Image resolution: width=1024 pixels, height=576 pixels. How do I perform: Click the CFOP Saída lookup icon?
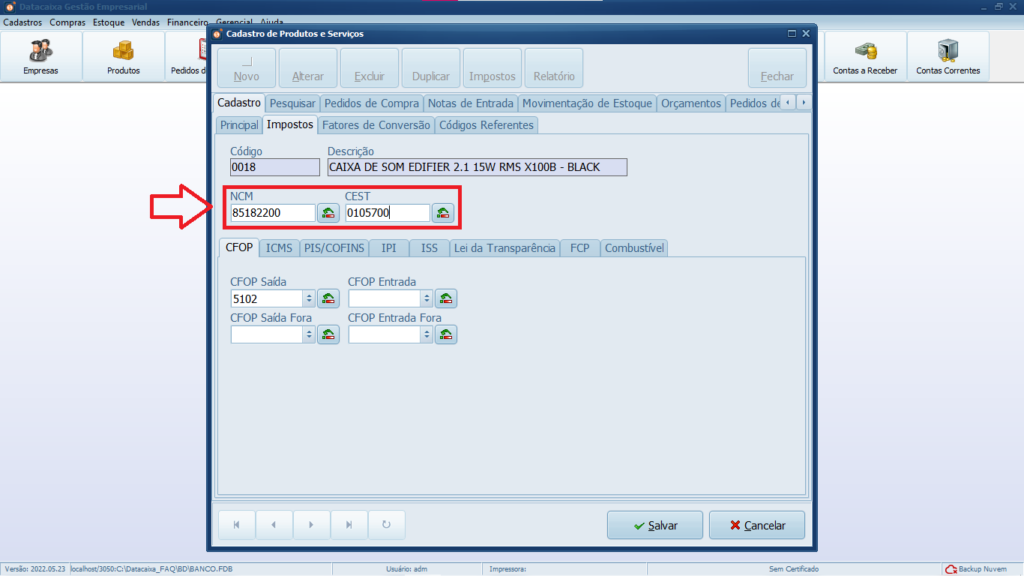pos(328,299)
